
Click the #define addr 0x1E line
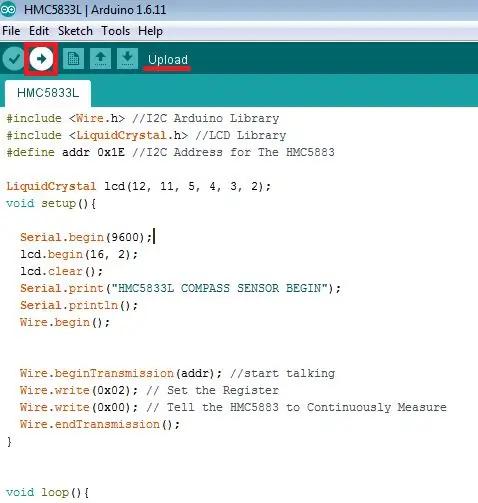point(170,152)
